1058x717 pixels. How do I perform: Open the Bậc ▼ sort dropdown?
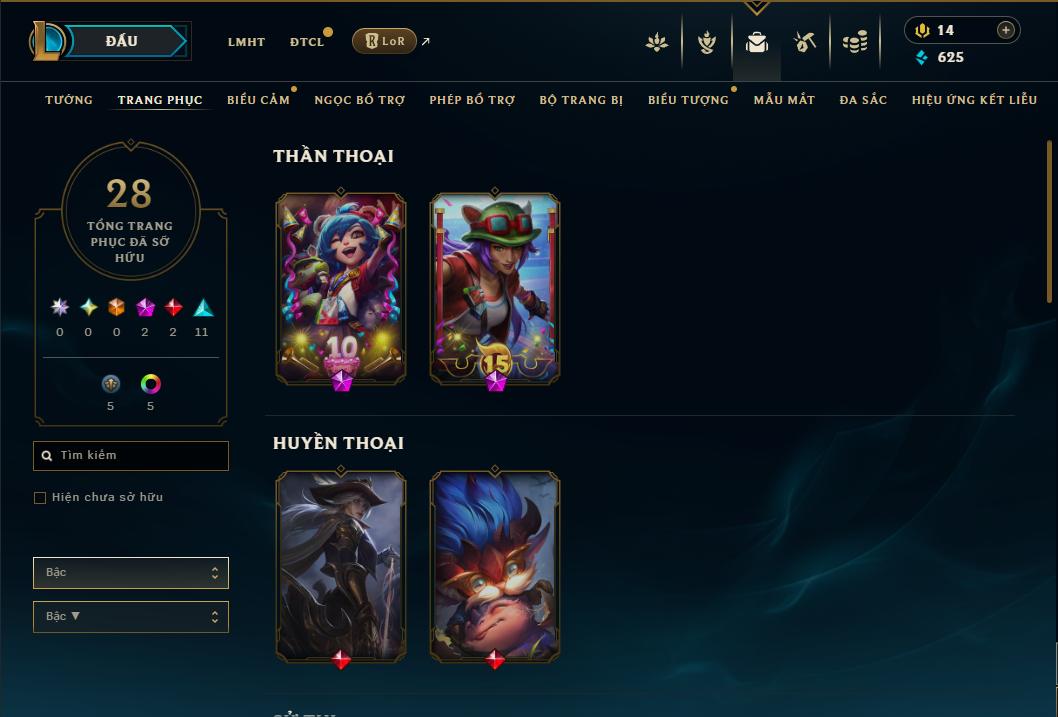pos(131,616)
